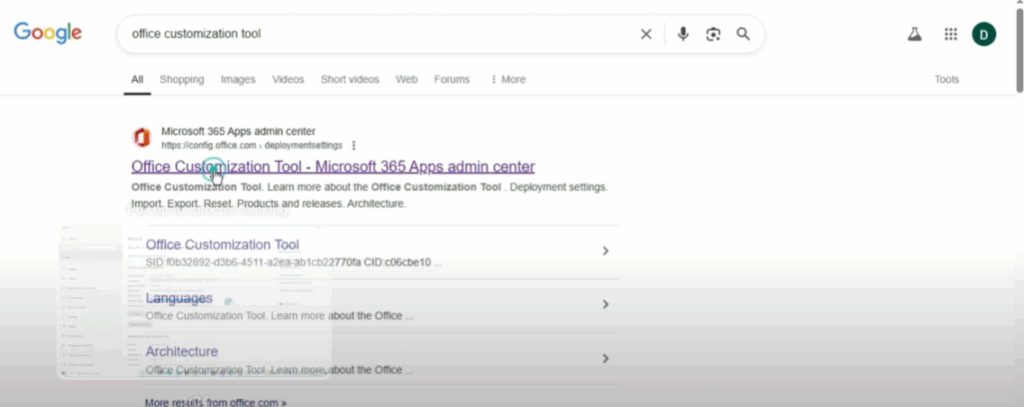1024x407 pixels.
Task: Click Microsoft 365 Apps admin center site name
Action: pos(238,131)
